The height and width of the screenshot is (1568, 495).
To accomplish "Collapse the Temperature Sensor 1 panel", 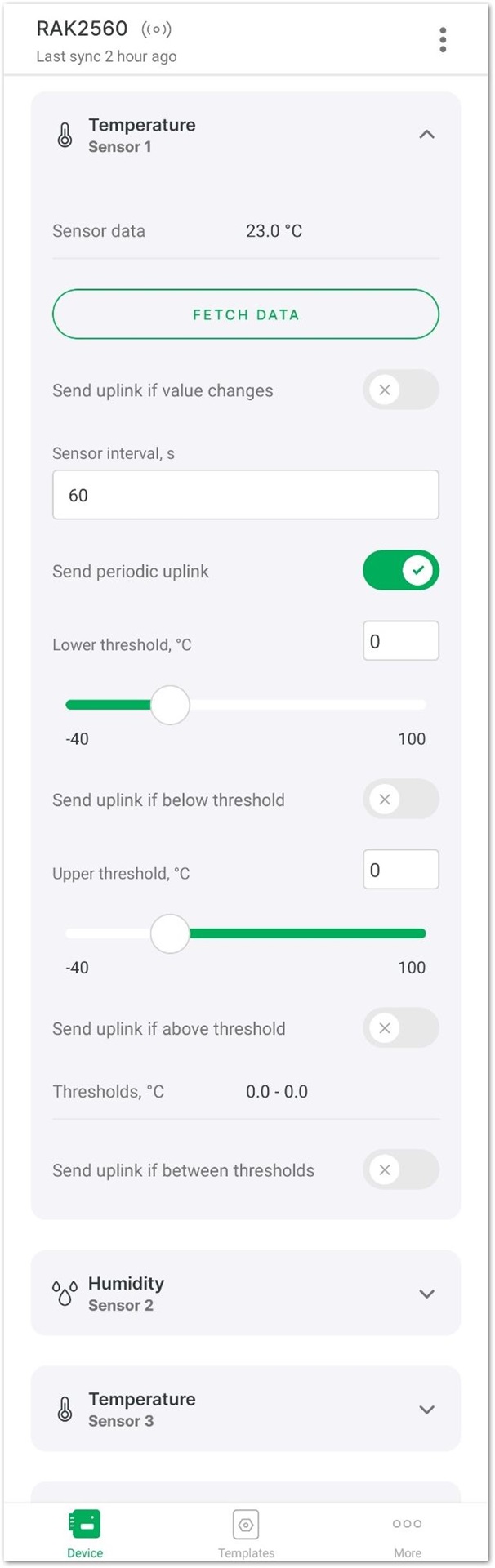I will 426,134.
